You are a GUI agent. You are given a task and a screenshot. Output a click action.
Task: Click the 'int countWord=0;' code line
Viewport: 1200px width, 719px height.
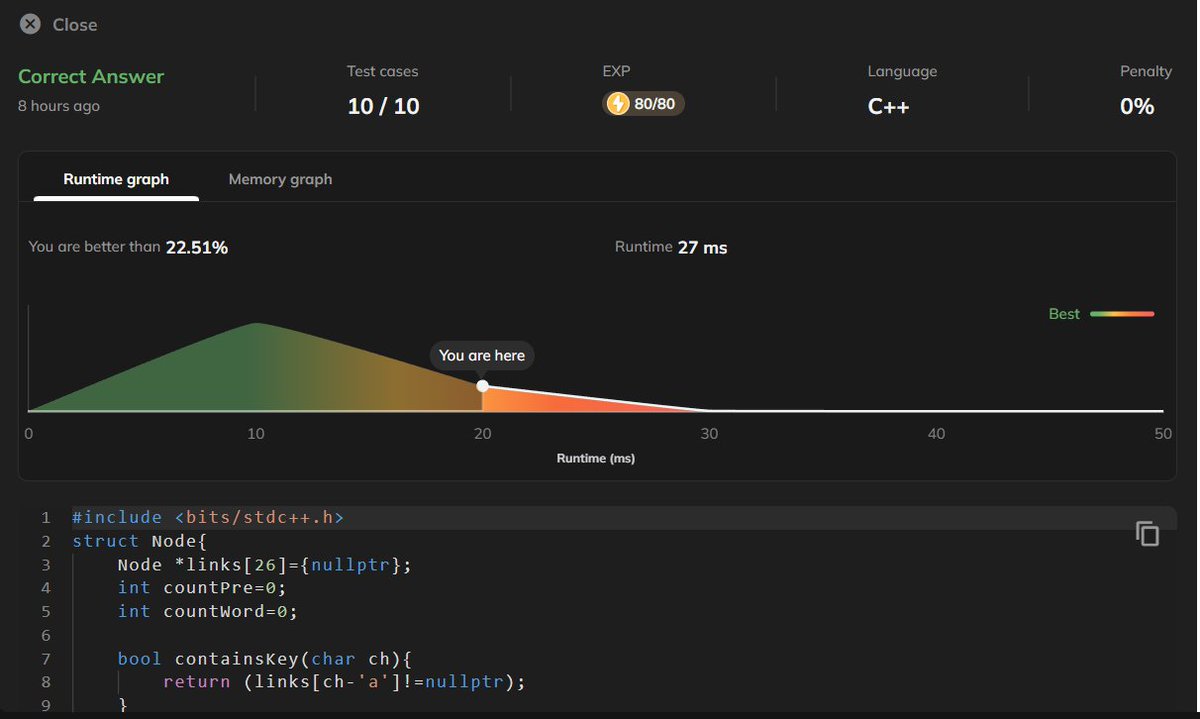(x=208, y=611)
